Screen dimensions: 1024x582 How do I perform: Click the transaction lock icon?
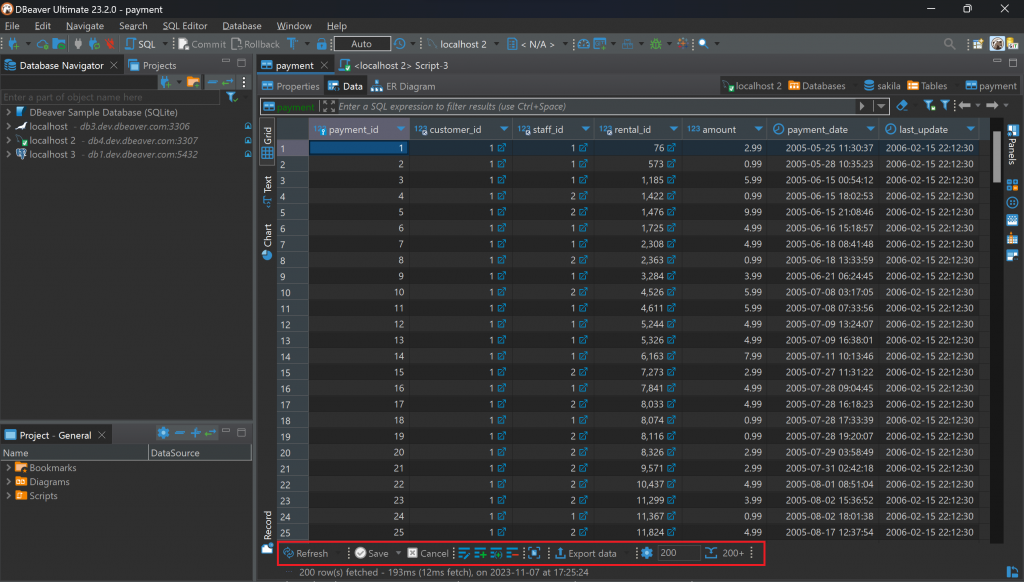coord(321,44)
